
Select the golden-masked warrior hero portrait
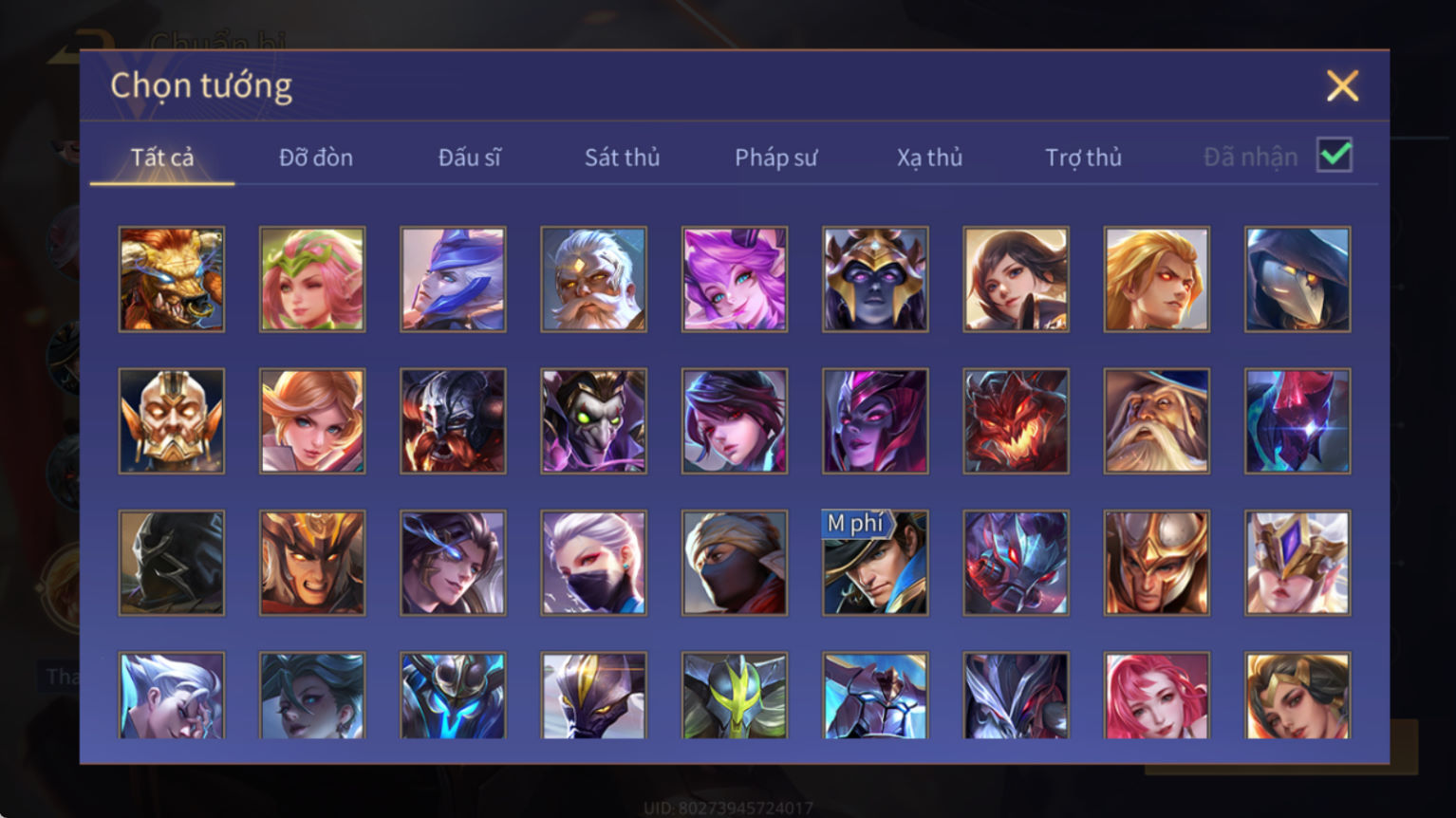coord(172,420)
